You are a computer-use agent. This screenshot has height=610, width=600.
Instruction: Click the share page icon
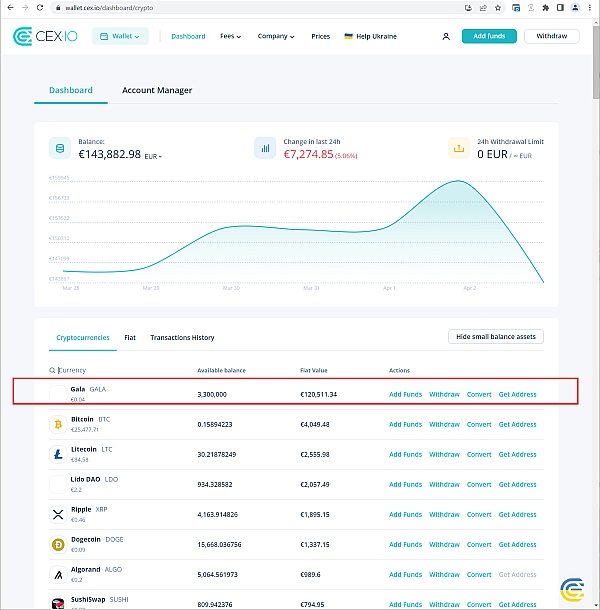point(483,7)
